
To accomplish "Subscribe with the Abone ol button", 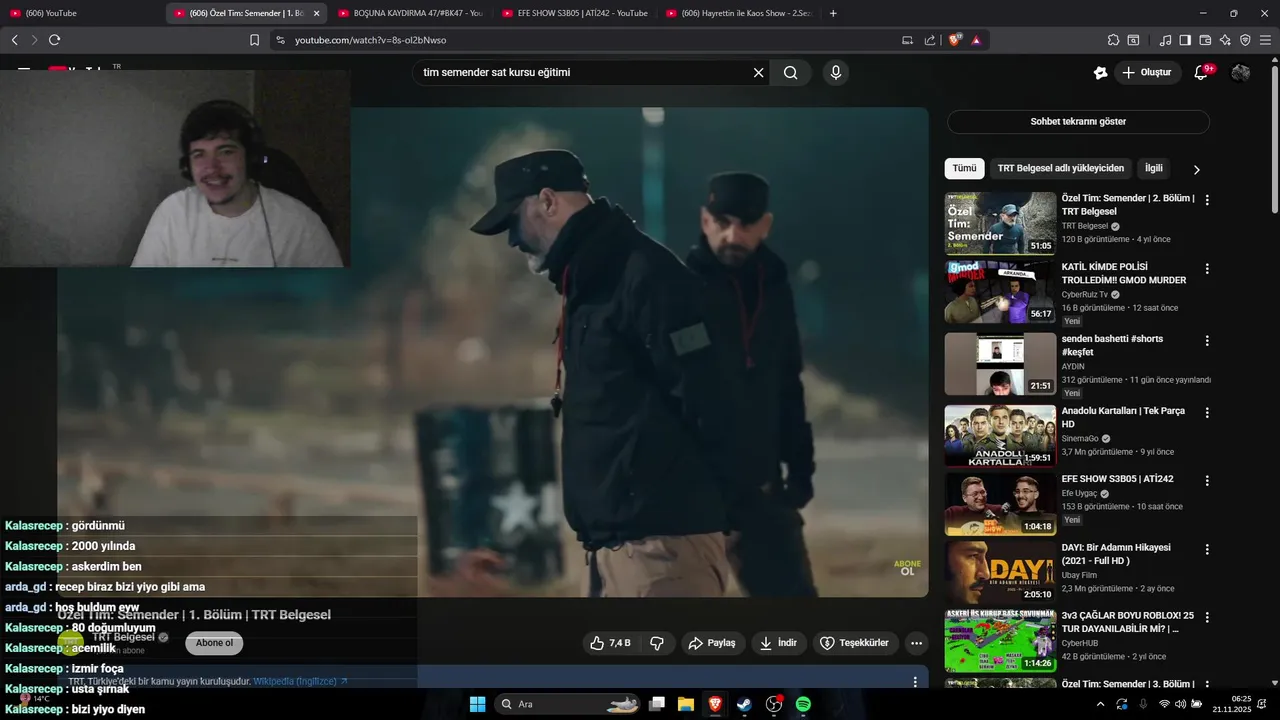I will coord(214,643).
